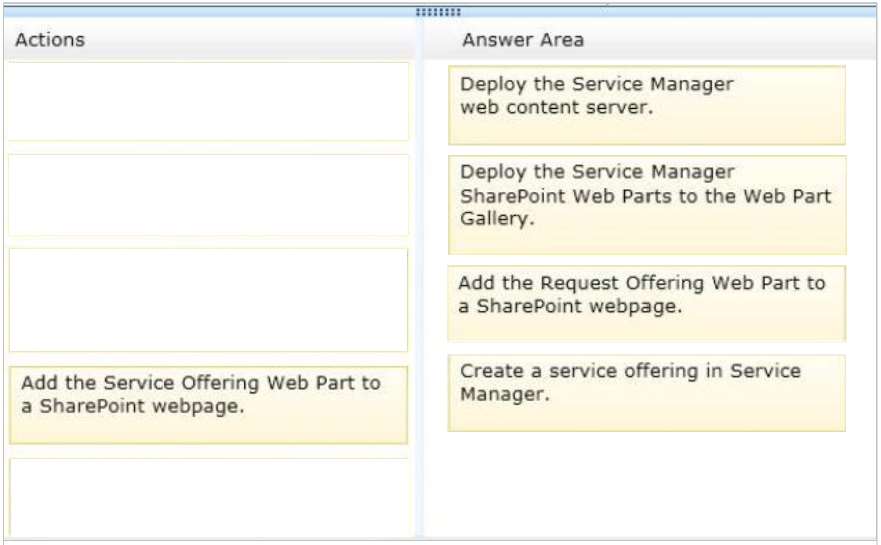Click the word 'Gallery.' in the SharePoint Web Parts item
This screenshot has width=881, height=545.
point(497,219)
